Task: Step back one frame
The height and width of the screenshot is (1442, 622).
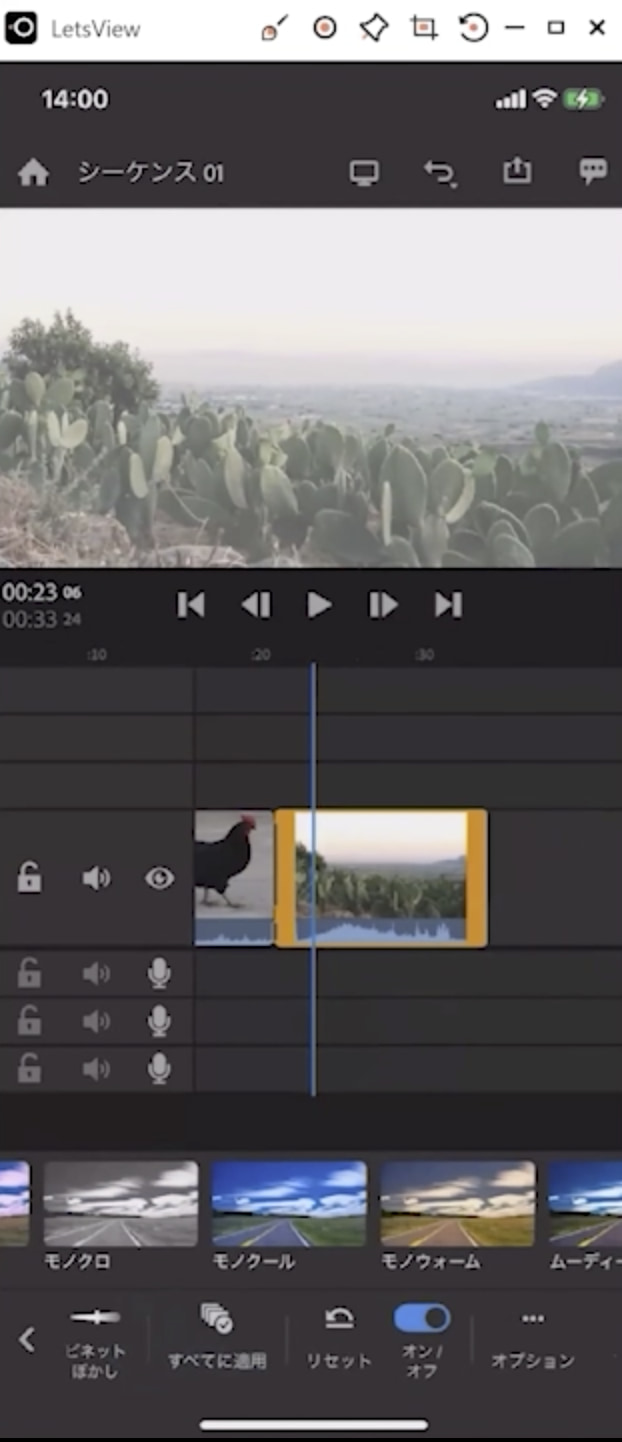Action: 256,604
